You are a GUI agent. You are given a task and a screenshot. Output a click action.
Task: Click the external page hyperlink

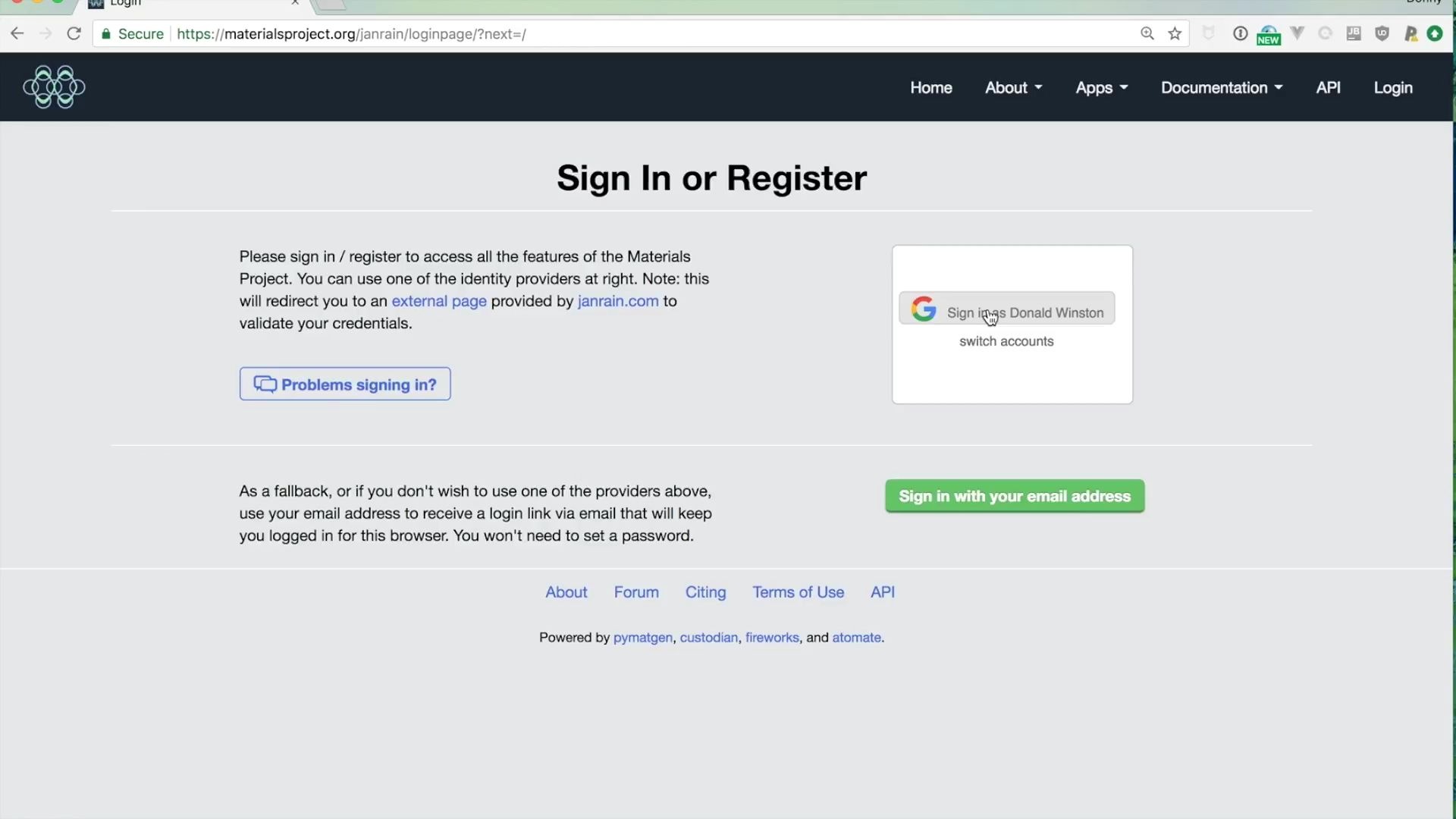pos(439,301)
